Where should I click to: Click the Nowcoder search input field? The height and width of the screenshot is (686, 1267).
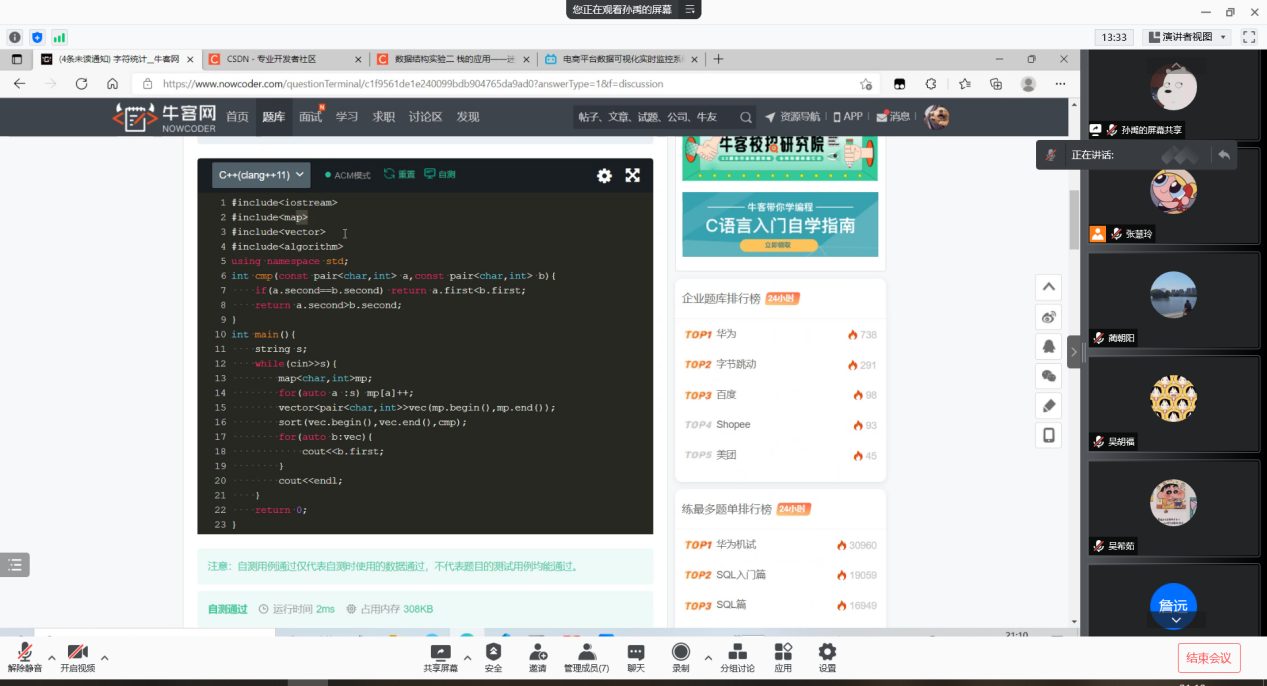click(655, 117)
